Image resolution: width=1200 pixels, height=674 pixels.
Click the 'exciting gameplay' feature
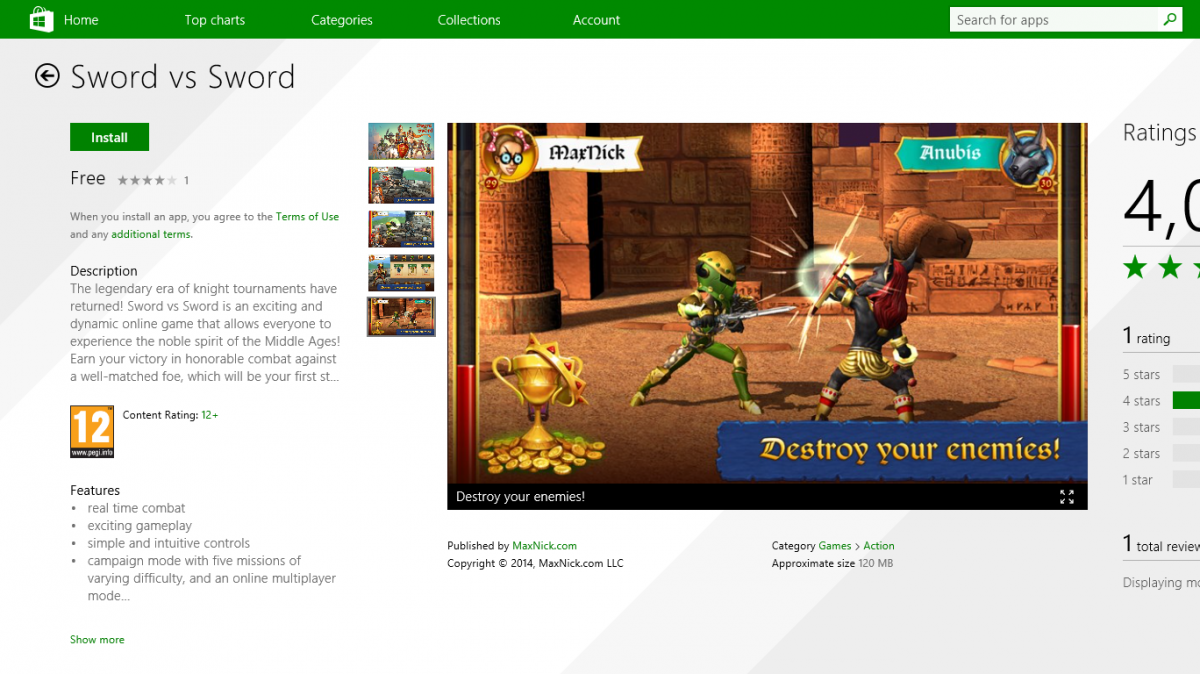[139, 526]
